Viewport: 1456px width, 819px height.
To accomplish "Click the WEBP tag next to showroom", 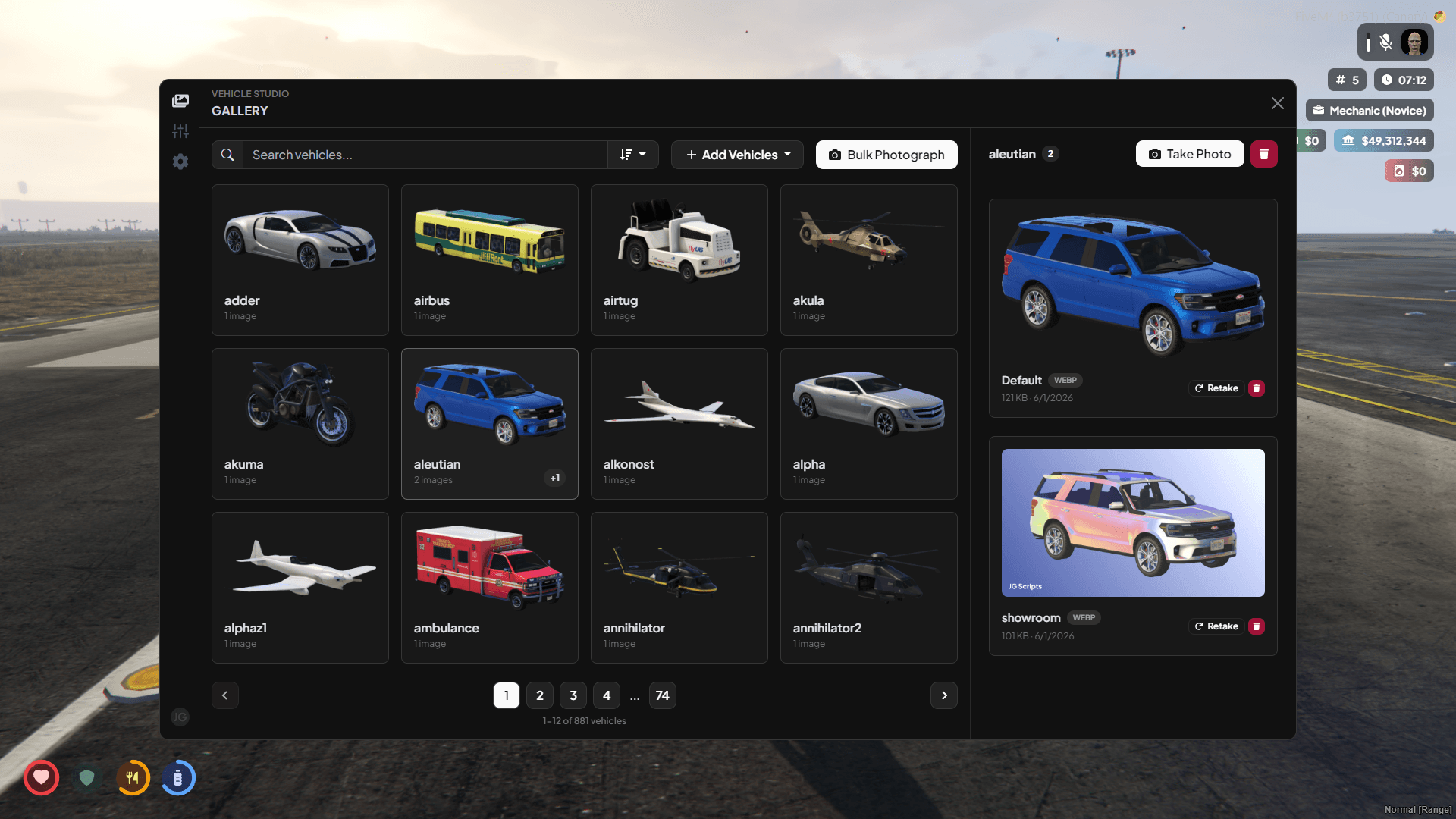I will pos(1084,618).
